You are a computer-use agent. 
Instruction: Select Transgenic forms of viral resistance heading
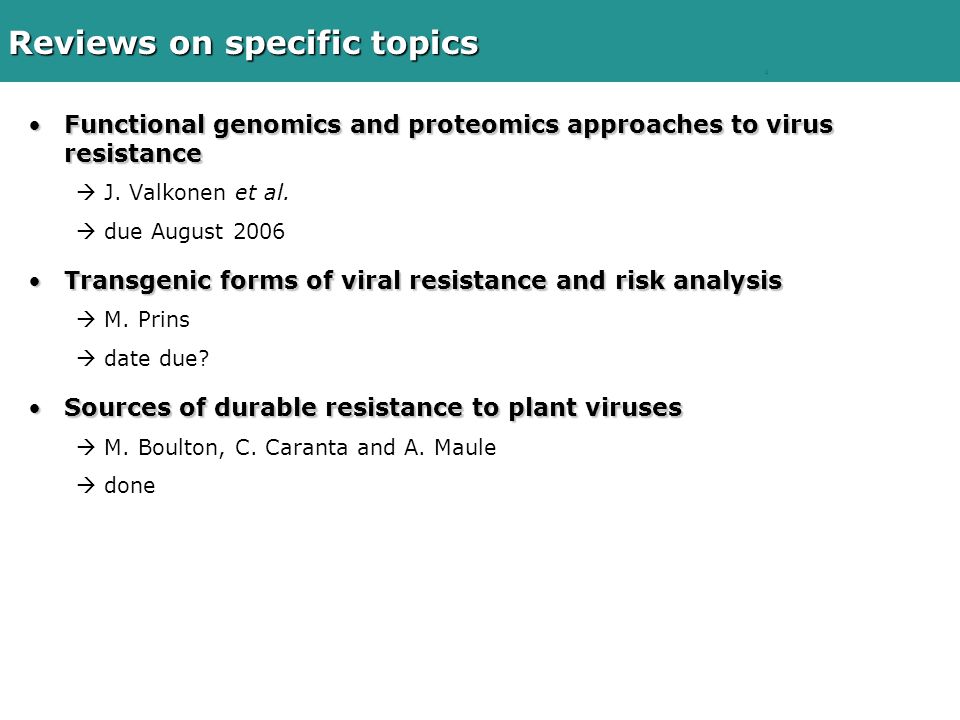click(423, 281)
